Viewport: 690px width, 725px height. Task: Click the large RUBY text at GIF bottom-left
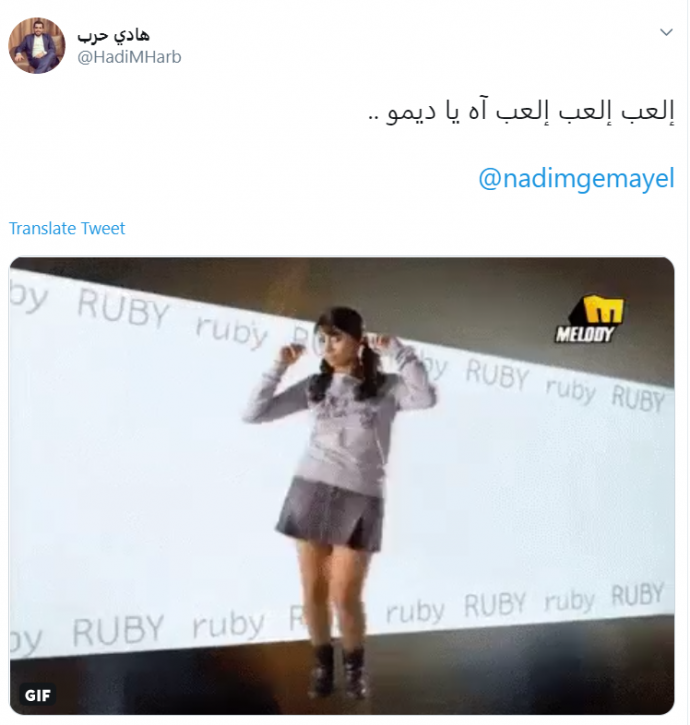(x=118, y=630)
